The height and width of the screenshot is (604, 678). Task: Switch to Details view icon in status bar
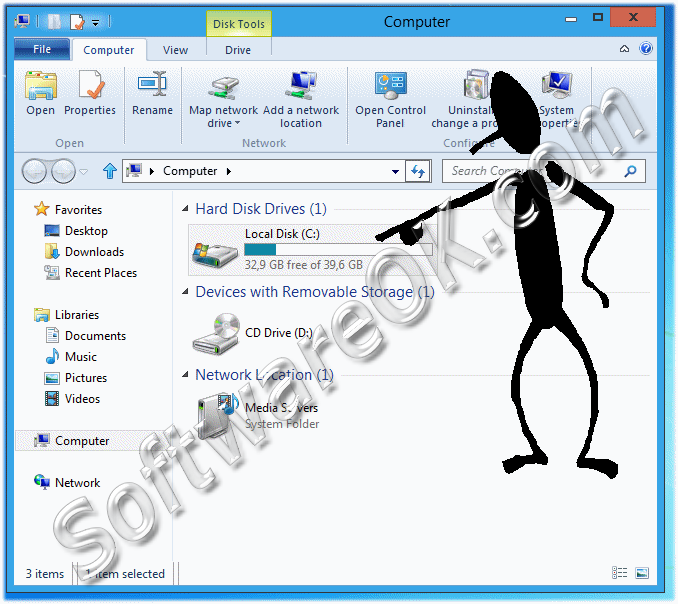pos(619,573)
